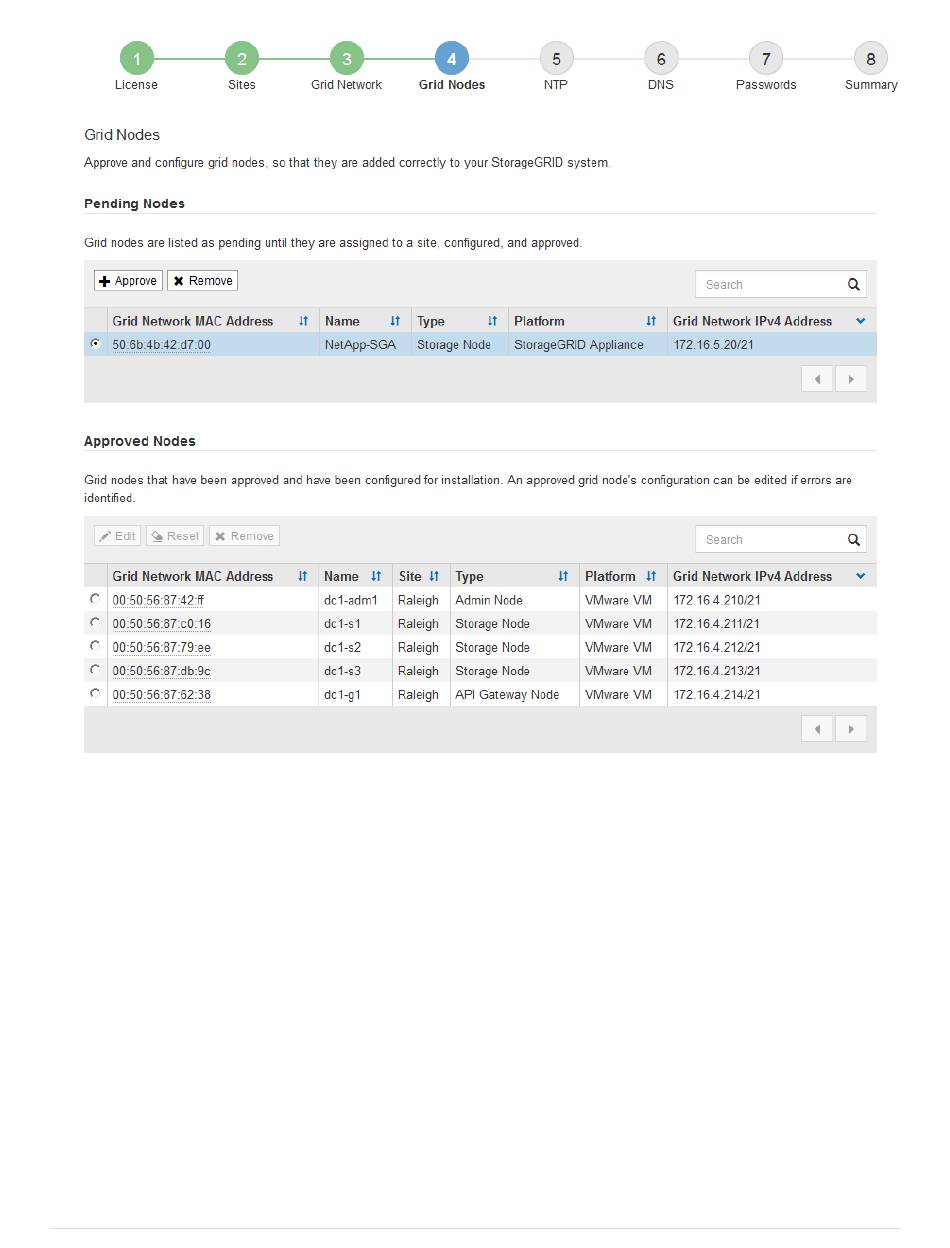950x1248 pixels.
Task: Open MAC address link 00:50:56:87:42:ff
Action: click(x=158, y=600)
